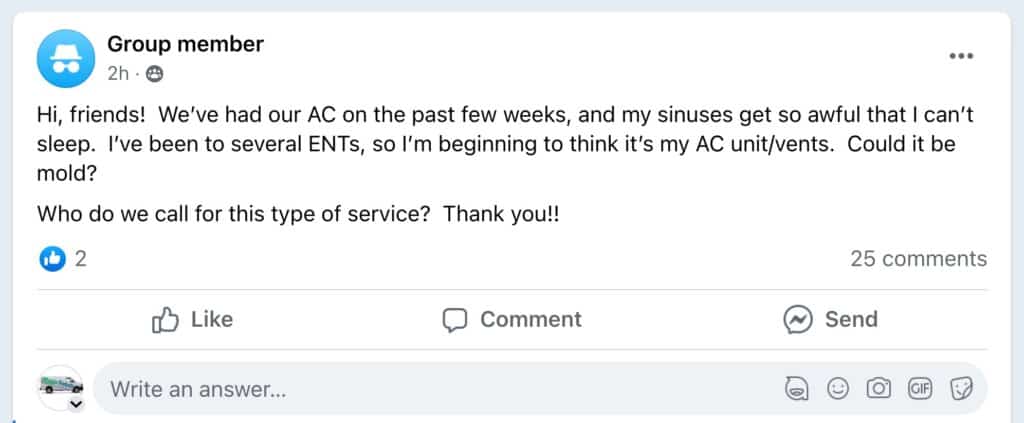Open the 25 comments link
The height and width of the screenshot is (423, 1024).
[x=918, y=259]
